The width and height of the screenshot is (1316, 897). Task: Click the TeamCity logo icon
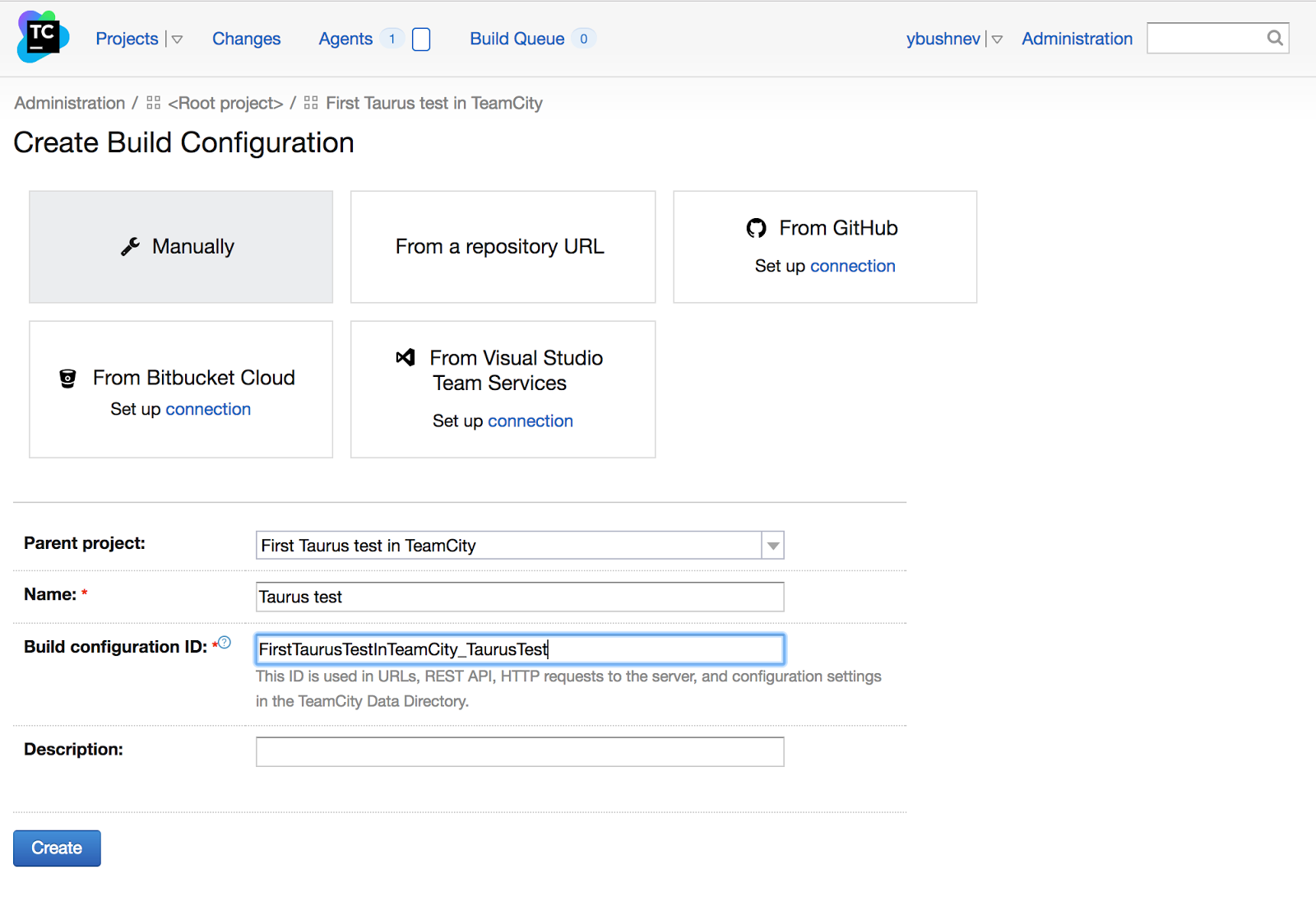click(x=43, y=37)
